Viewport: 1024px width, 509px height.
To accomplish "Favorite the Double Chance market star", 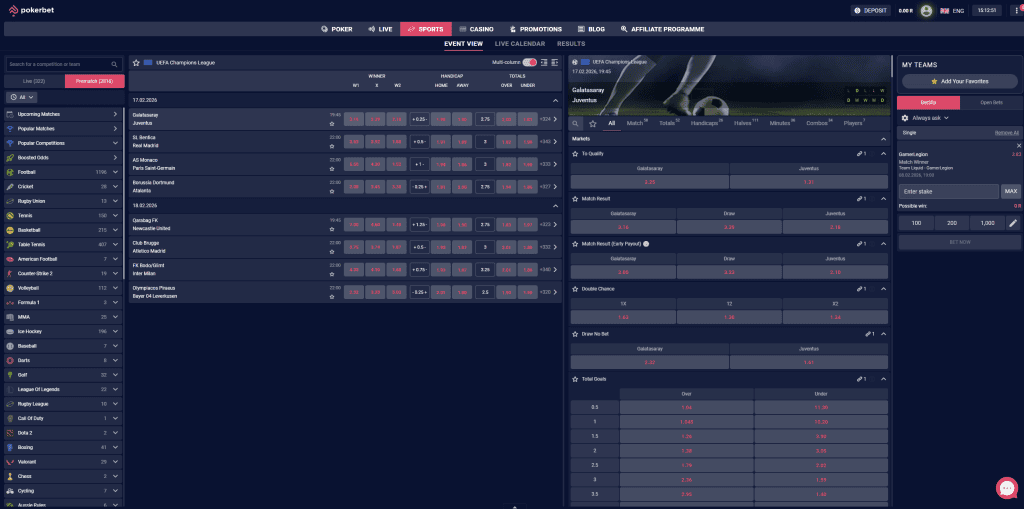I will (575, 289).
